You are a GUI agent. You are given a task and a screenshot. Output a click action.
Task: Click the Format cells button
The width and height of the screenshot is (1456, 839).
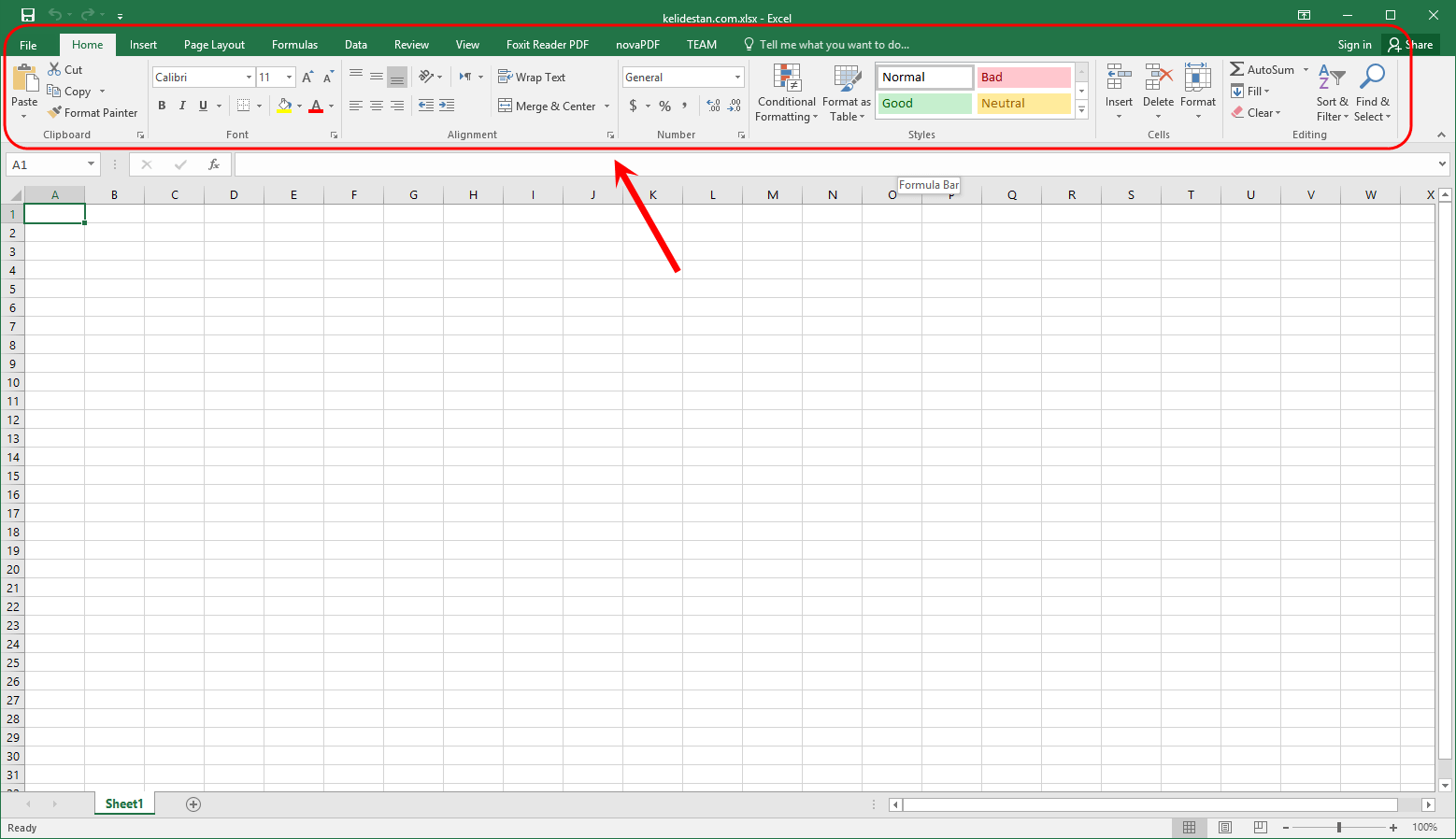[x=1198, y=92]
